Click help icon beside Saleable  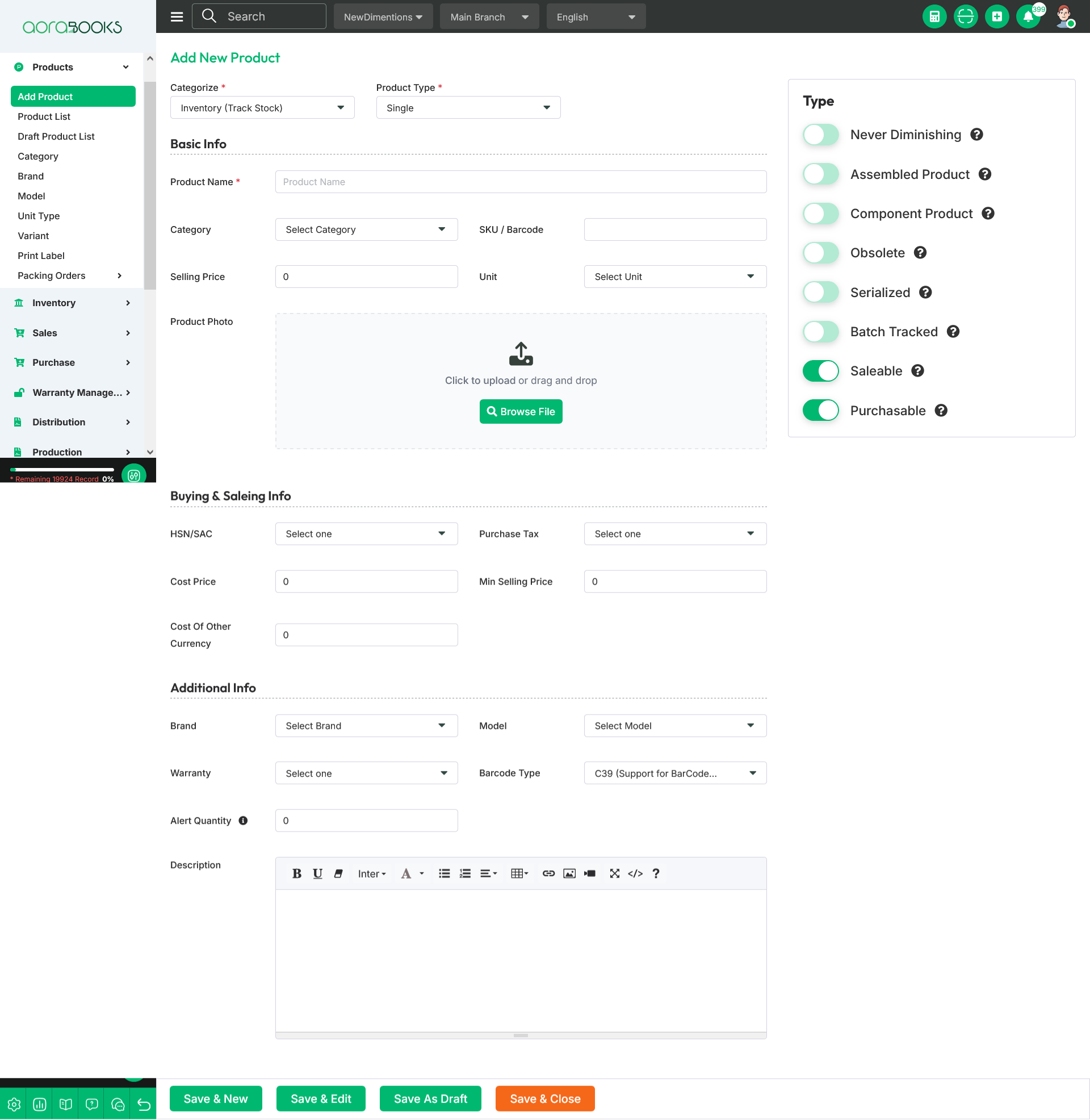(917, 371)
